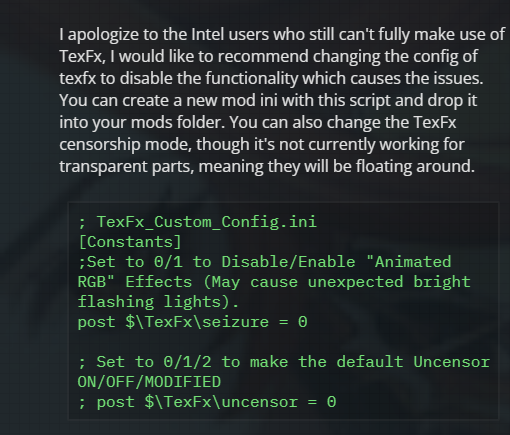Click the "Animated" word in code block
The image size is (510, 435).
click(x=413, y=262)
